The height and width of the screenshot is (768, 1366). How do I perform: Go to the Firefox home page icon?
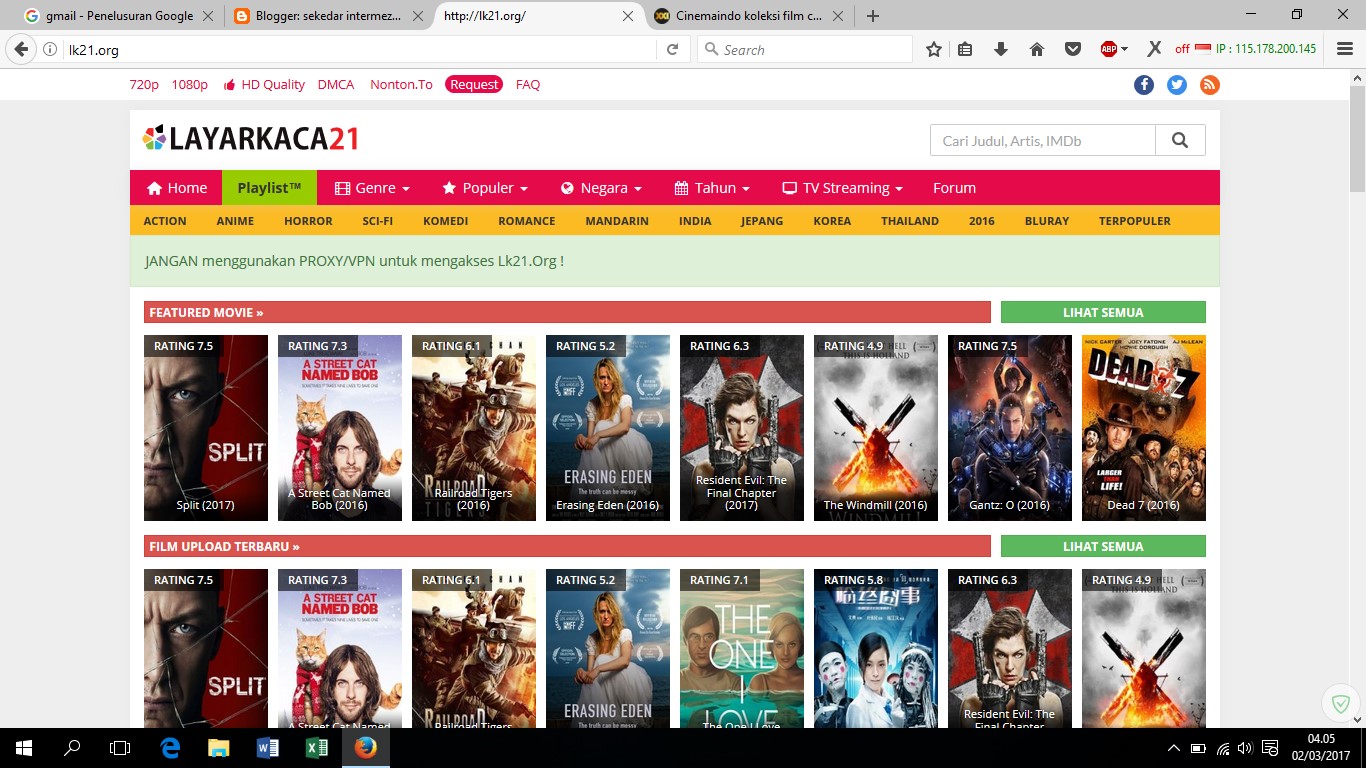(1037, 49)
